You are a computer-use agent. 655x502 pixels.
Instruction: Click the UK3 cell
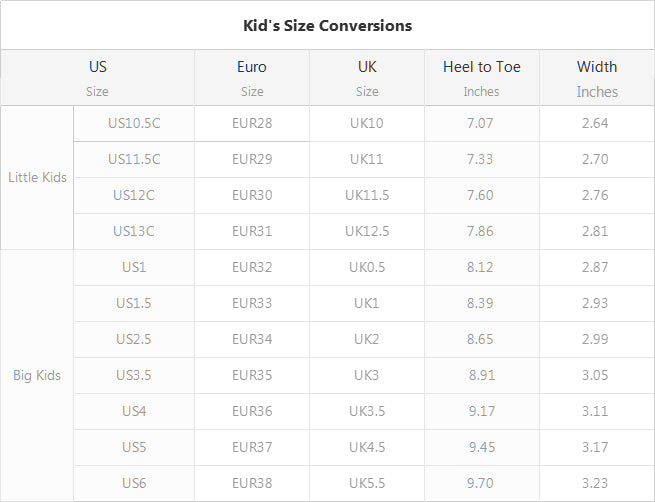click(x=366, y=375)
